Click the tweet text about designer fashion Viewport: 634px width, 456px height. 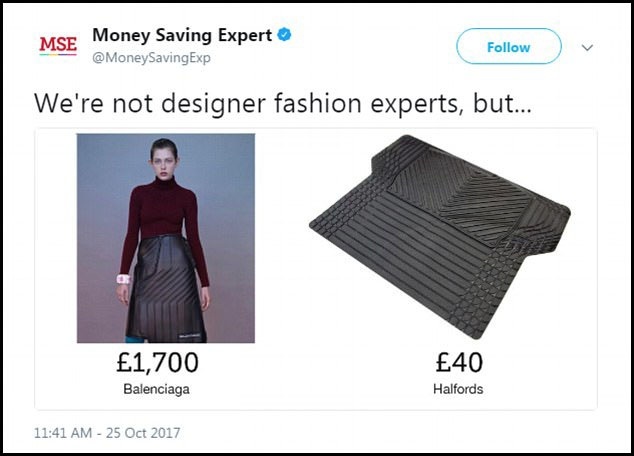(283, 103)
